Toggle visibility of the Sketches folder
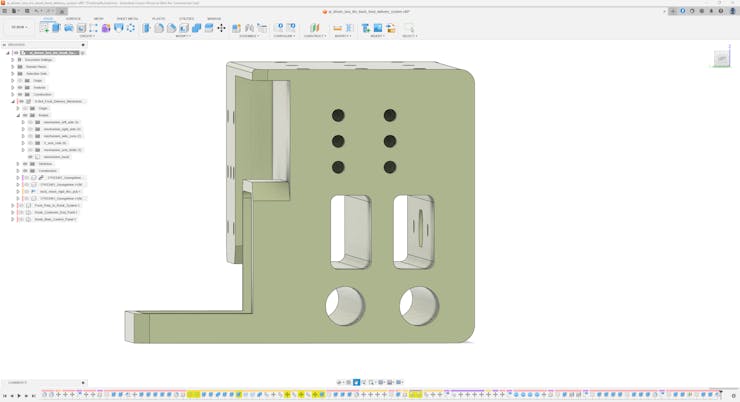740x402 pixels. coord(25,164)
